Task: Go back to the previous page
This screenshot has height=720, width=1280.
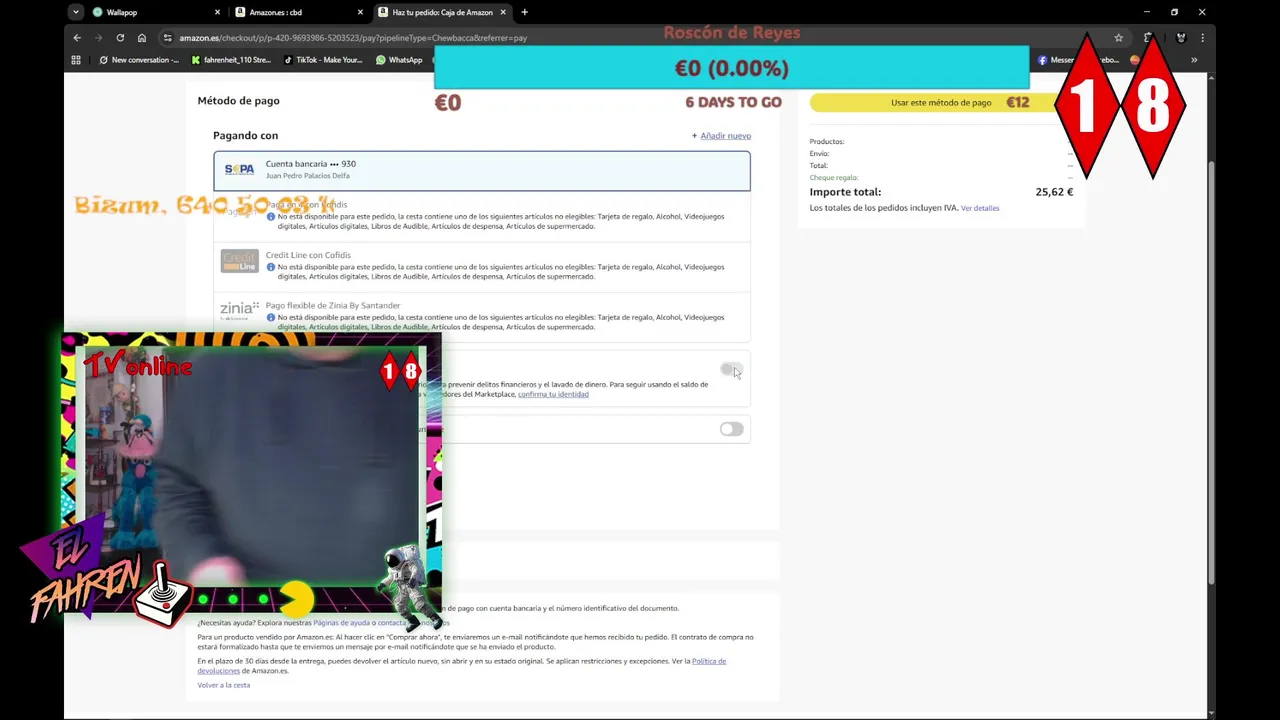Action: (77, 38)
